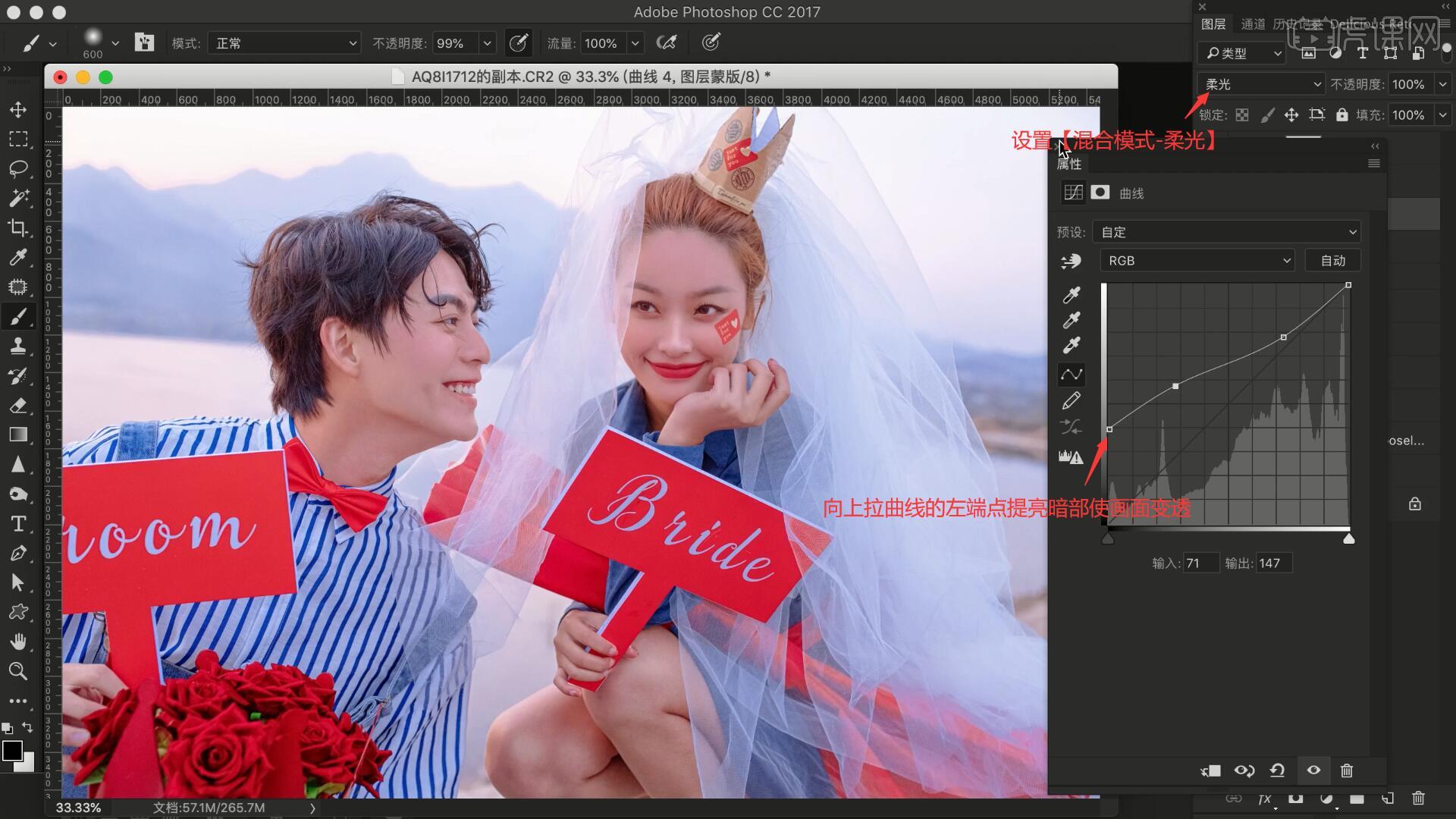Select the Lasso tool
The width and height of the screenshot is (1456, 819).
point(18,168)
